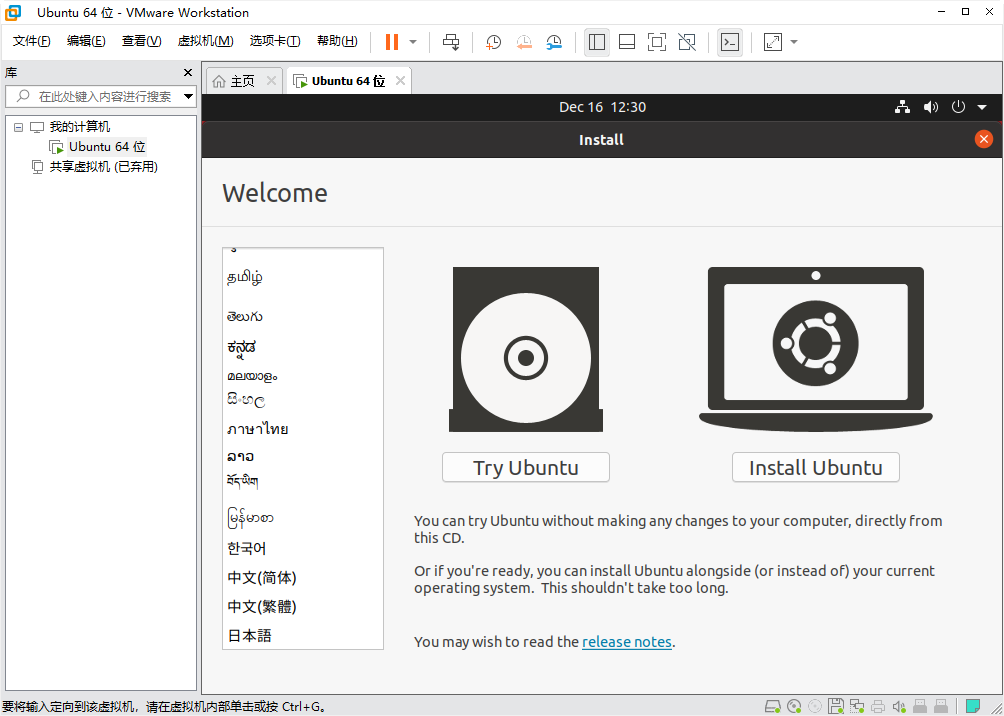Viewport: 1004px width, 716px height.
Task: Take a snapshot of this virtual machine
Action: (x=493, y=42)
